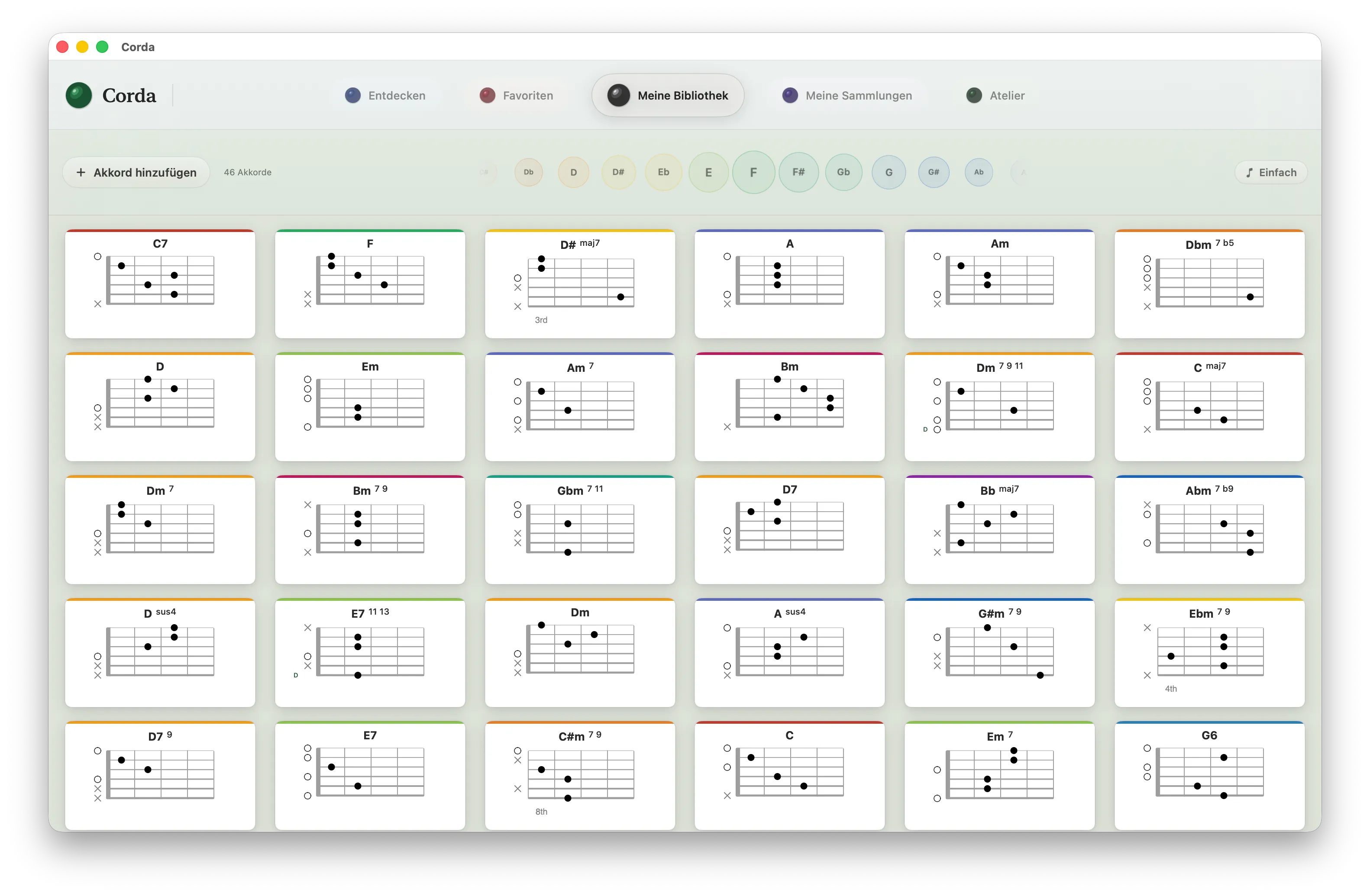The width and height of the screenshot is (1370, 896).
Task: Click the Akkord hinzufügen button
Action: click(x=136, y=173)
